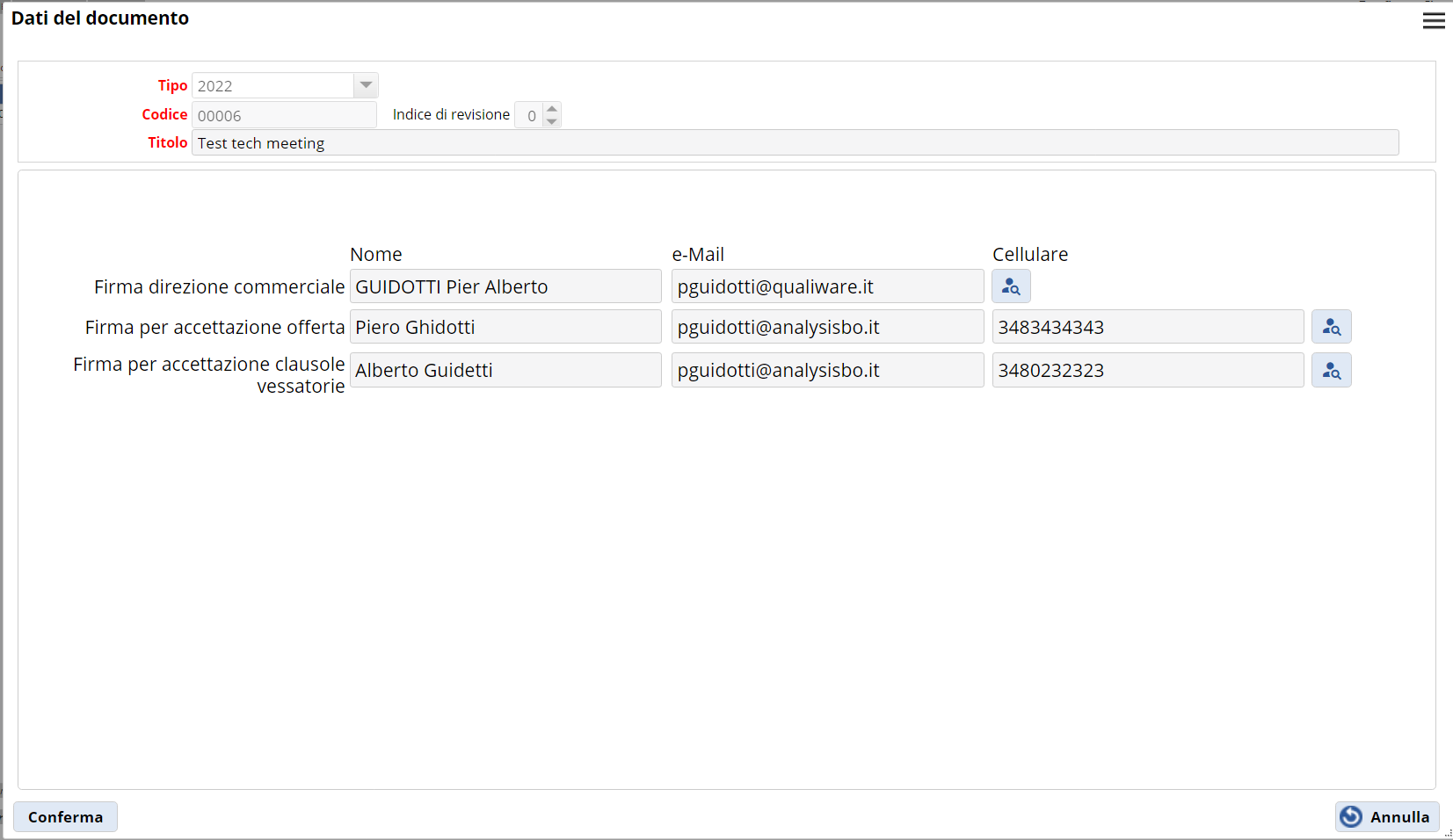Image resolution: width=1453 pixels, height=840 pixels.
Task: Increase the Indice di revisione value
Action: pyautogui.click(x=552, y=109)
